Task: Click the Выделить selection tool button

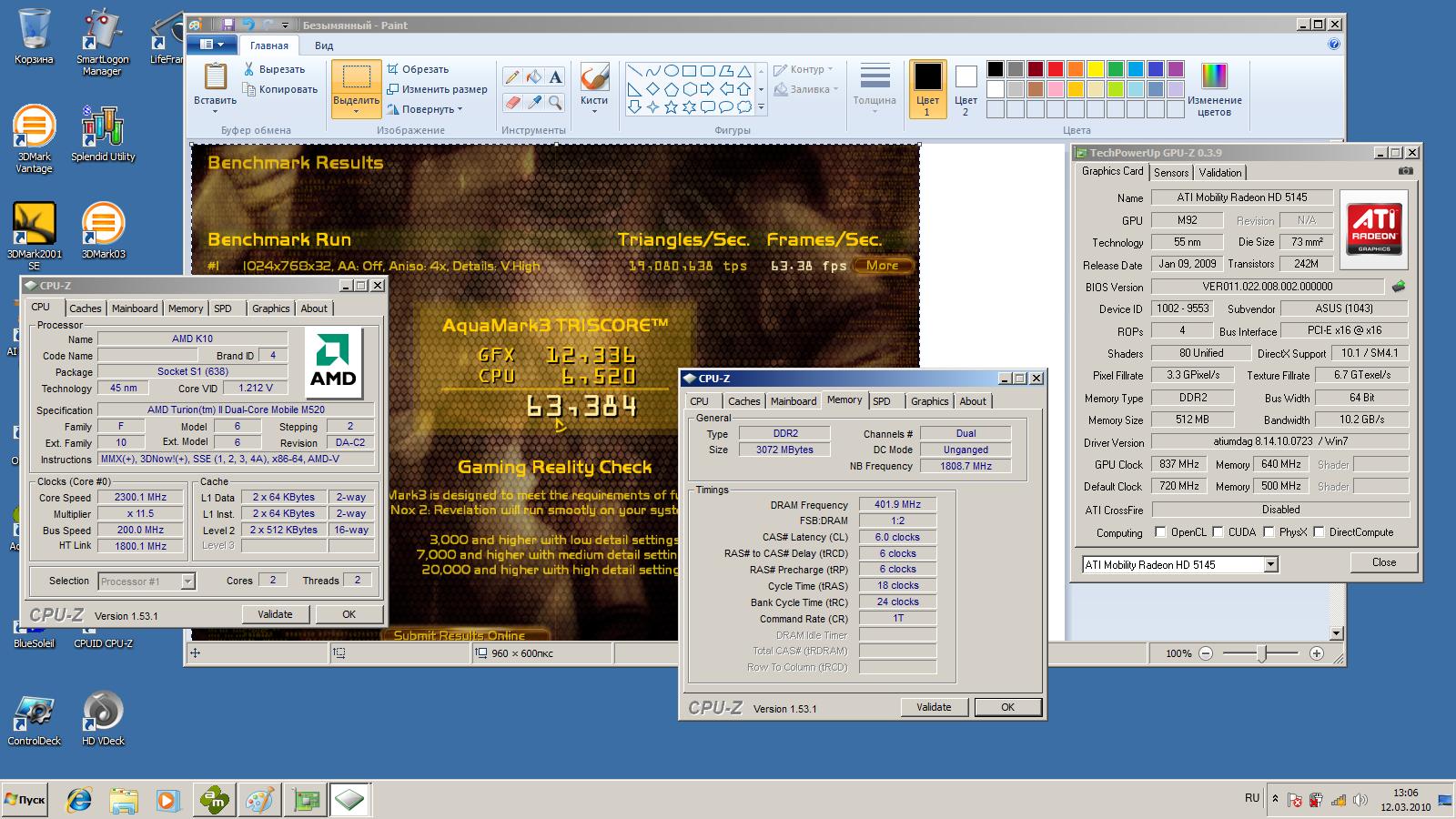Action: (x=356, y=89)
